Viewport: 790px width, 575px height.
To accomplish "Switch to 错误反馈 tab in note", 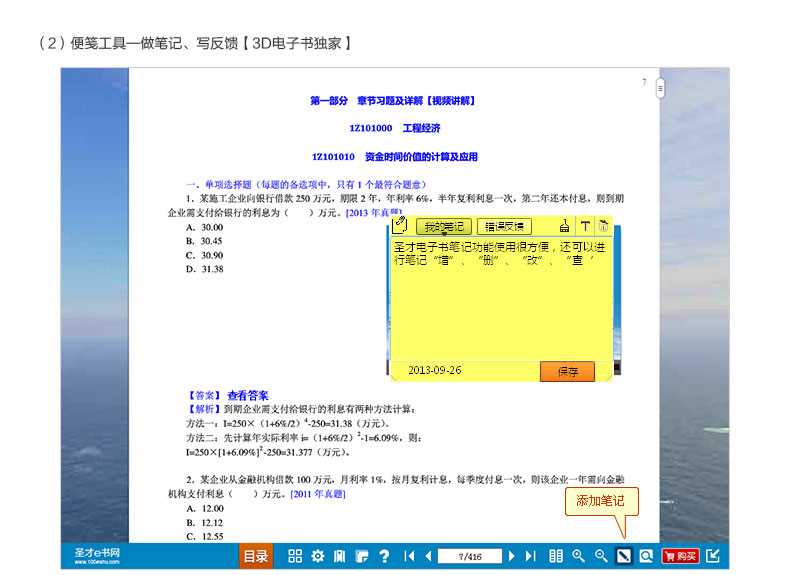I will point(504,227).
